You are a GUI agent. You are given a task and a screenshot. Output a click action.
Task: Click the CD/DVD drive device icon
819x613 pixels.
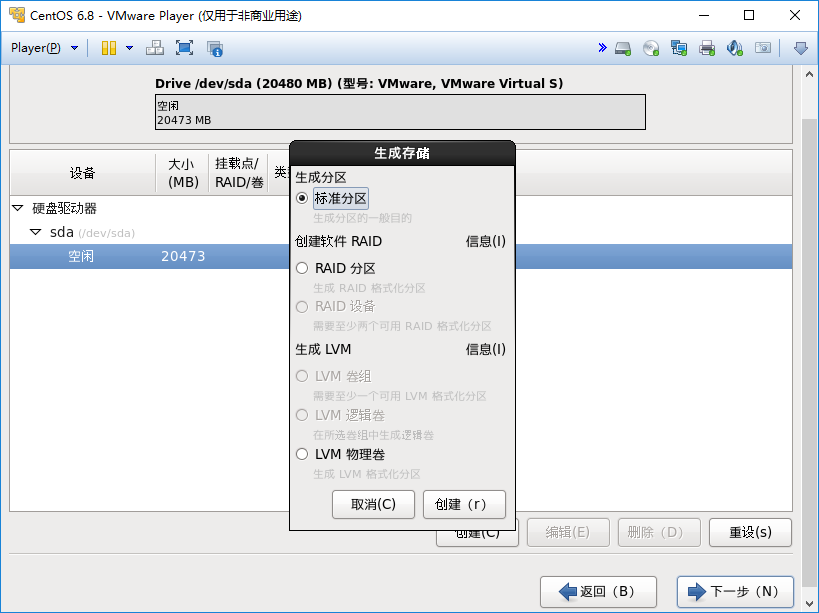651,49
